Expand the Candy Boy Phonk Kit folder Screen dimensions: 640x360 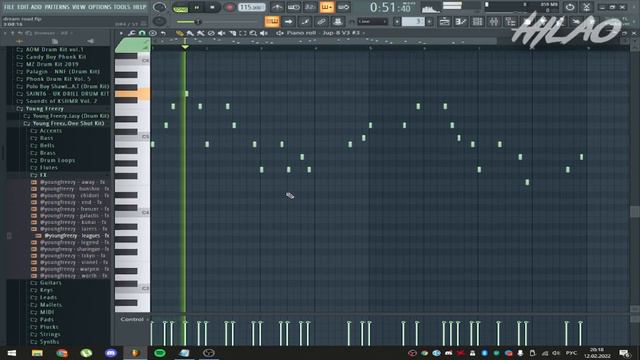tap(56, 57)
